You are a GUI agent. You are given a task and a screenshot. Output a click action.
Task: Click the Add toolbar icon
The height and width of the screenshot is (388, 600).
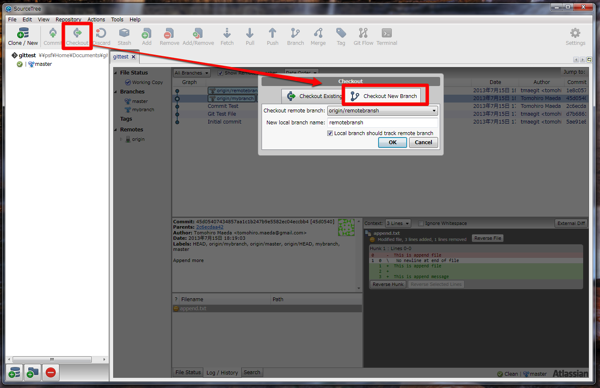147,36
